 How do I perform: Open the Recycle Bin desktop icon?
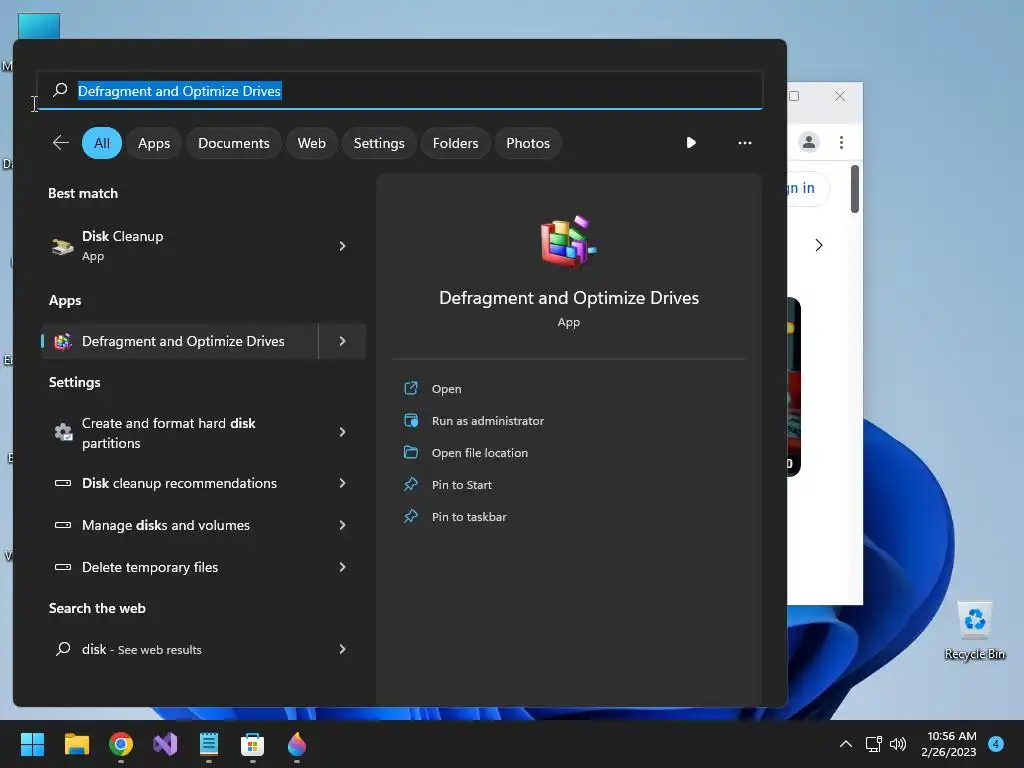click(974, 630)
